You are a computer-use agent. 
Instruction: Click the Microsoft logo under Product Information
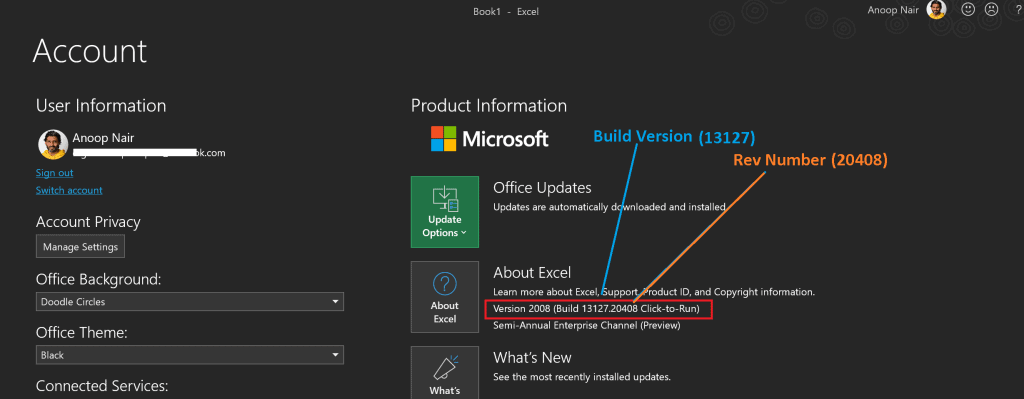click(489, 138)
